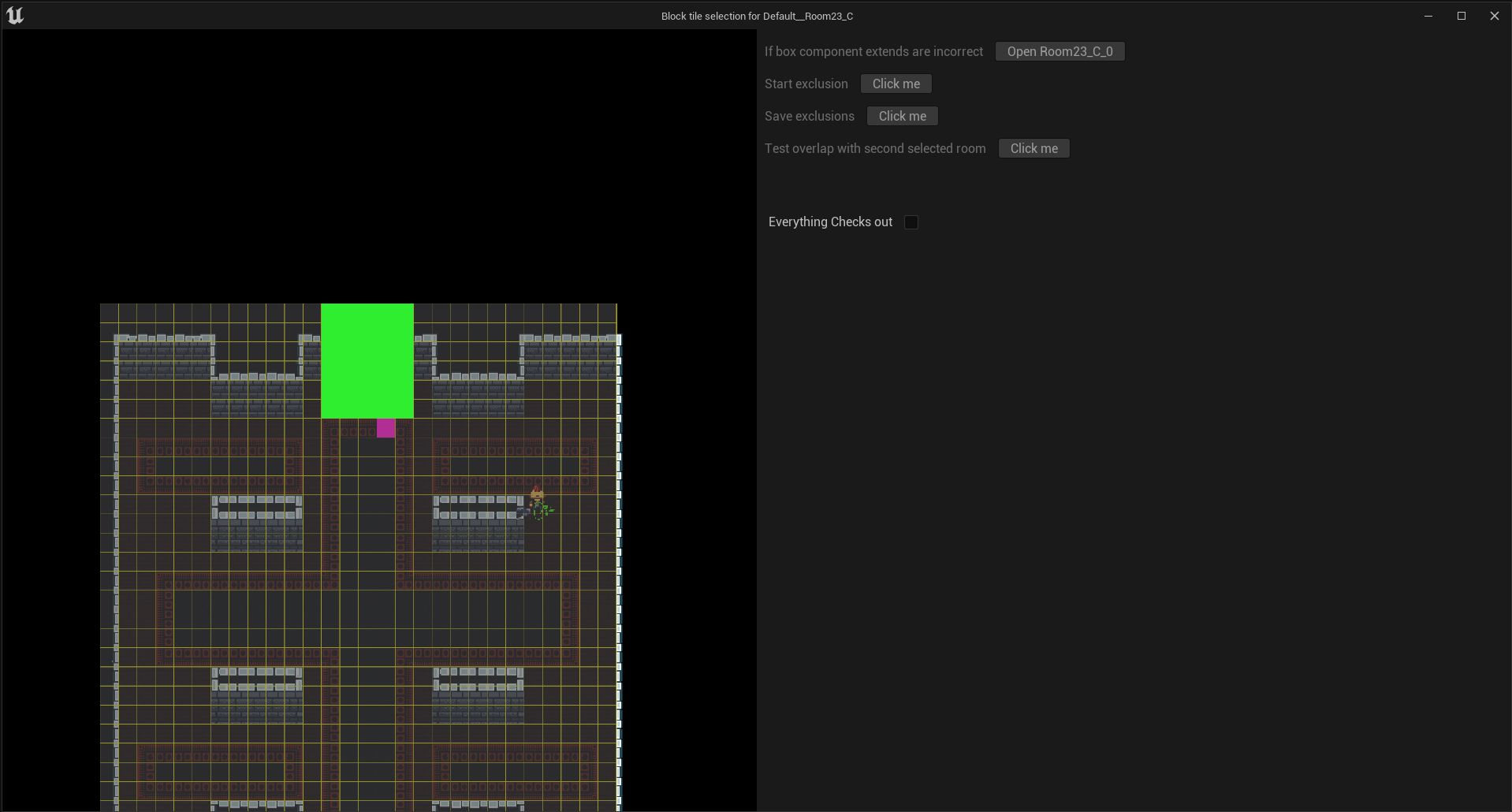The width and height of the screenshot is (1512, 812).
Task: Select the character sprite in the room
Action: [538, 502]
